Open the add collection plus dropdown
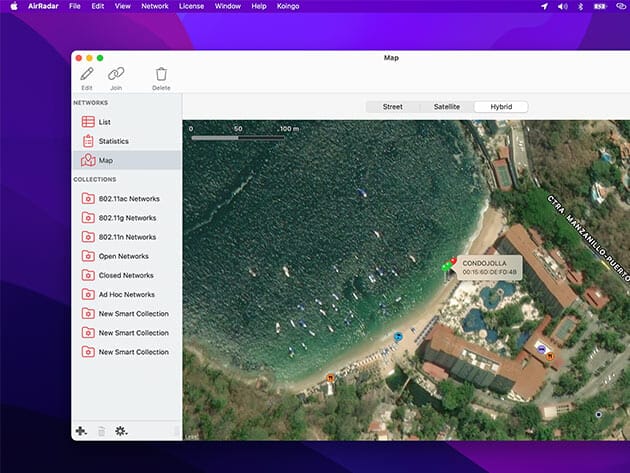Screen dimensions: 630x473 [81, 431]
